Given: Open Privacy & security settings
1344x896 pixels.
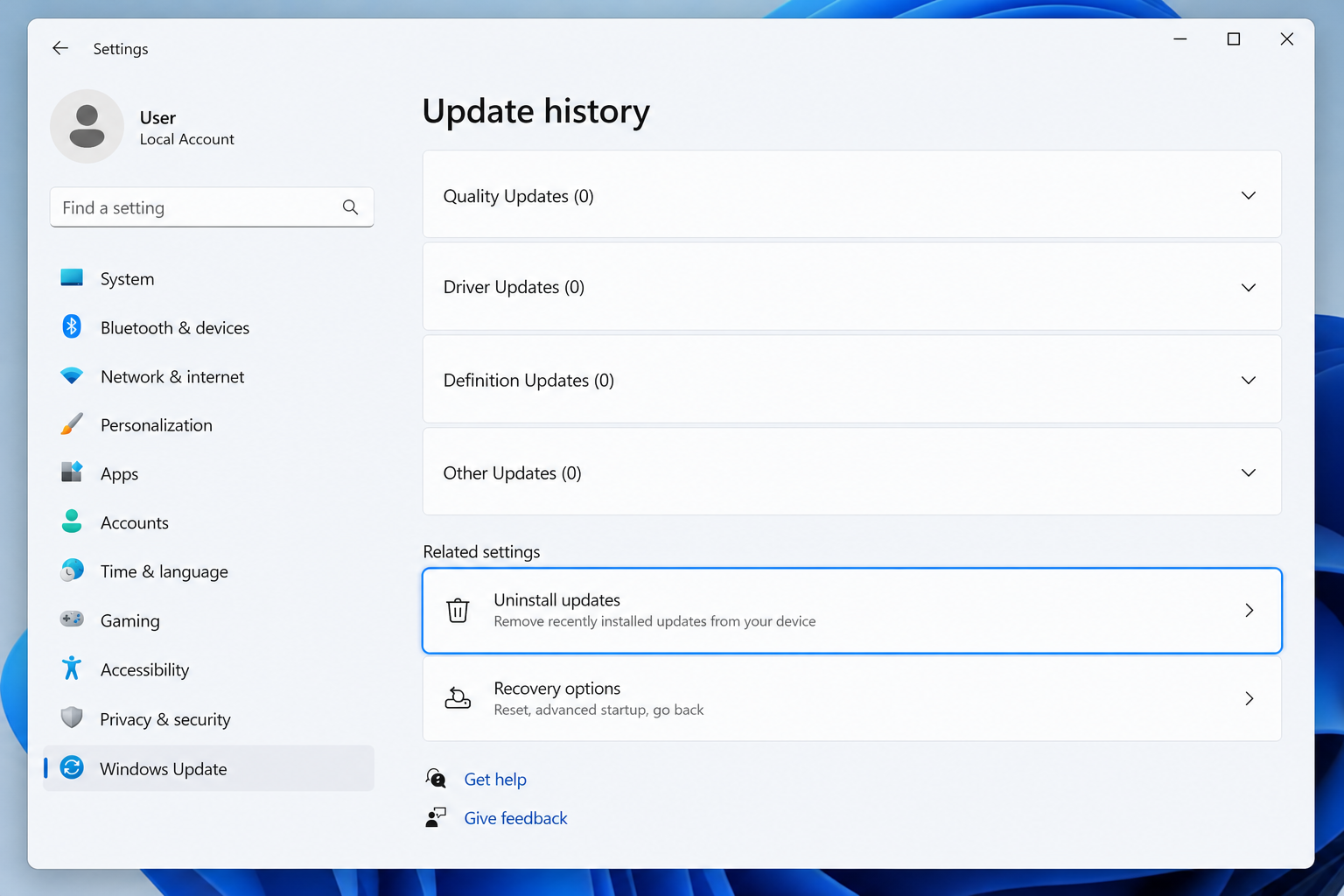Looking at the screenshot, I should click(x=209, y=719).
